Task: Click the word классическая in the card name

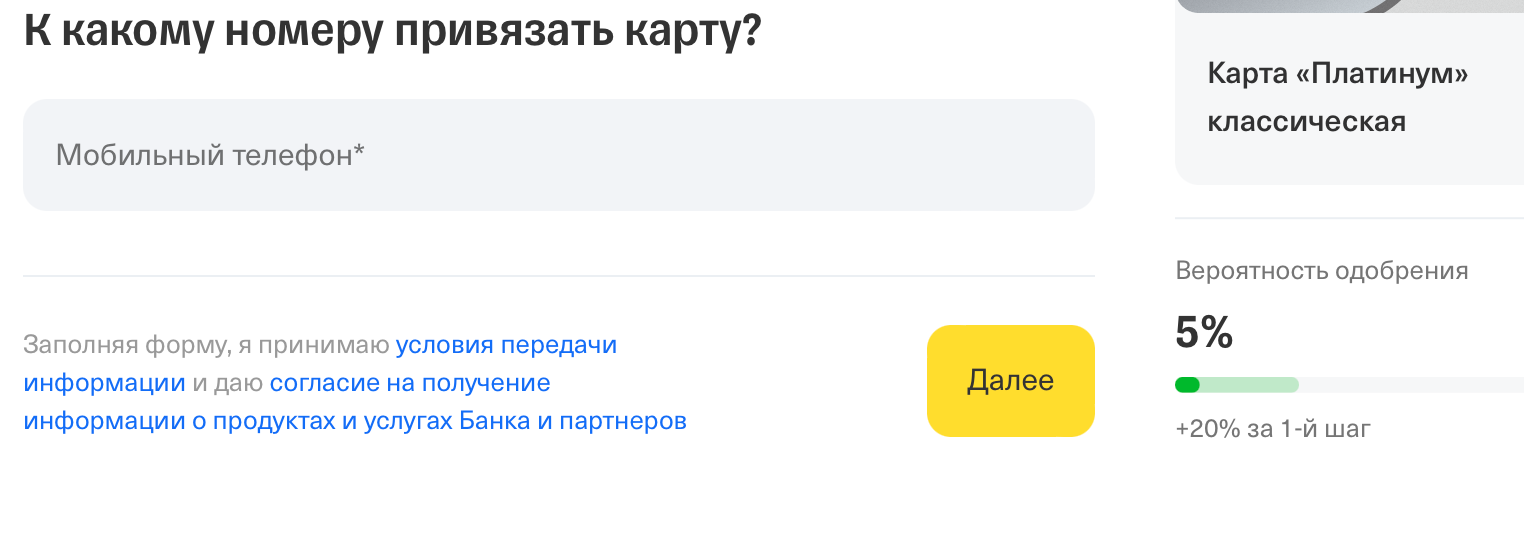Action: click(x=1306, y=122)
